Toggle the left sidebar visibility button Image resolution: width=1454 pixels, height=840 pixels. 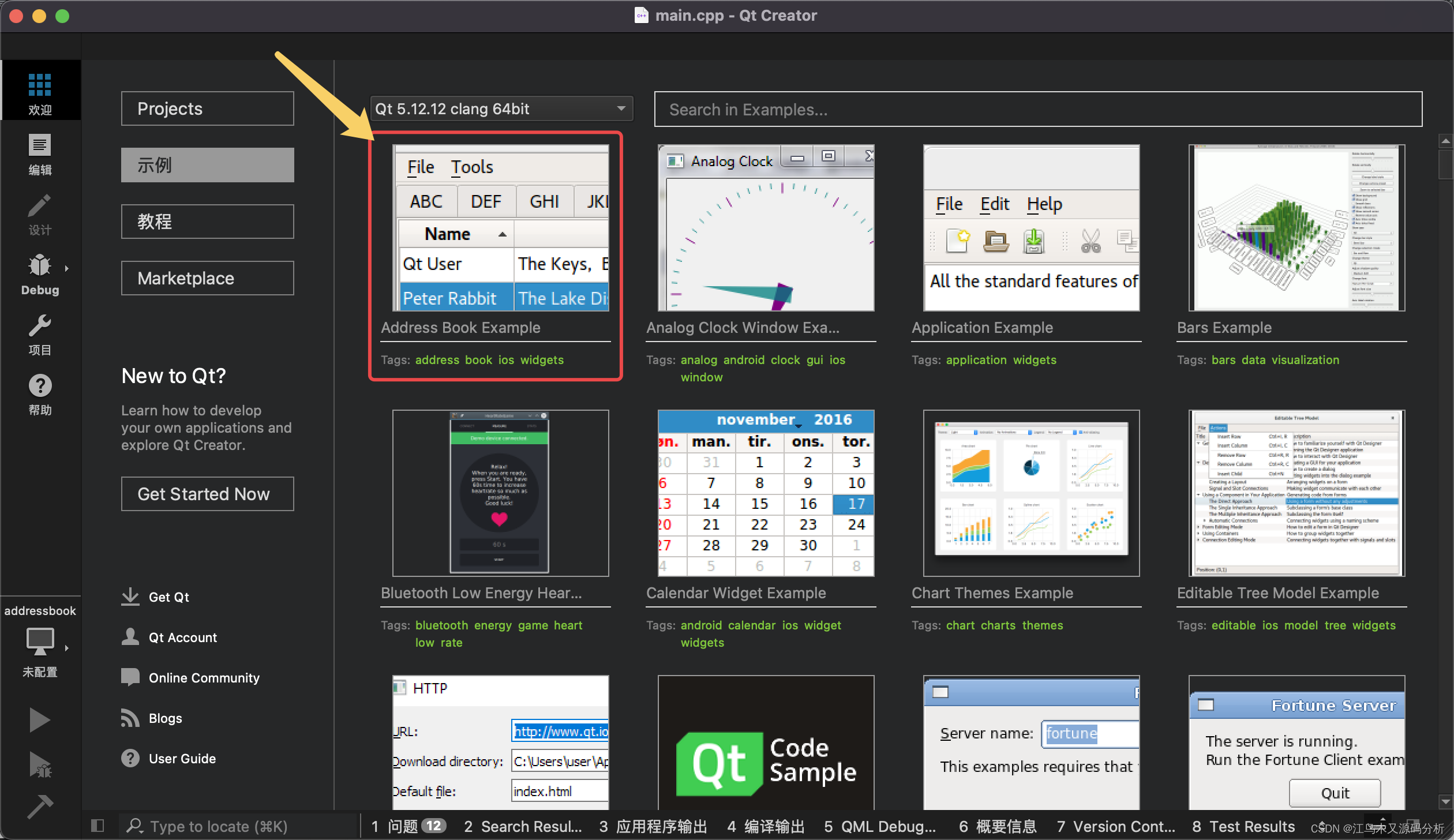[98, 826]
